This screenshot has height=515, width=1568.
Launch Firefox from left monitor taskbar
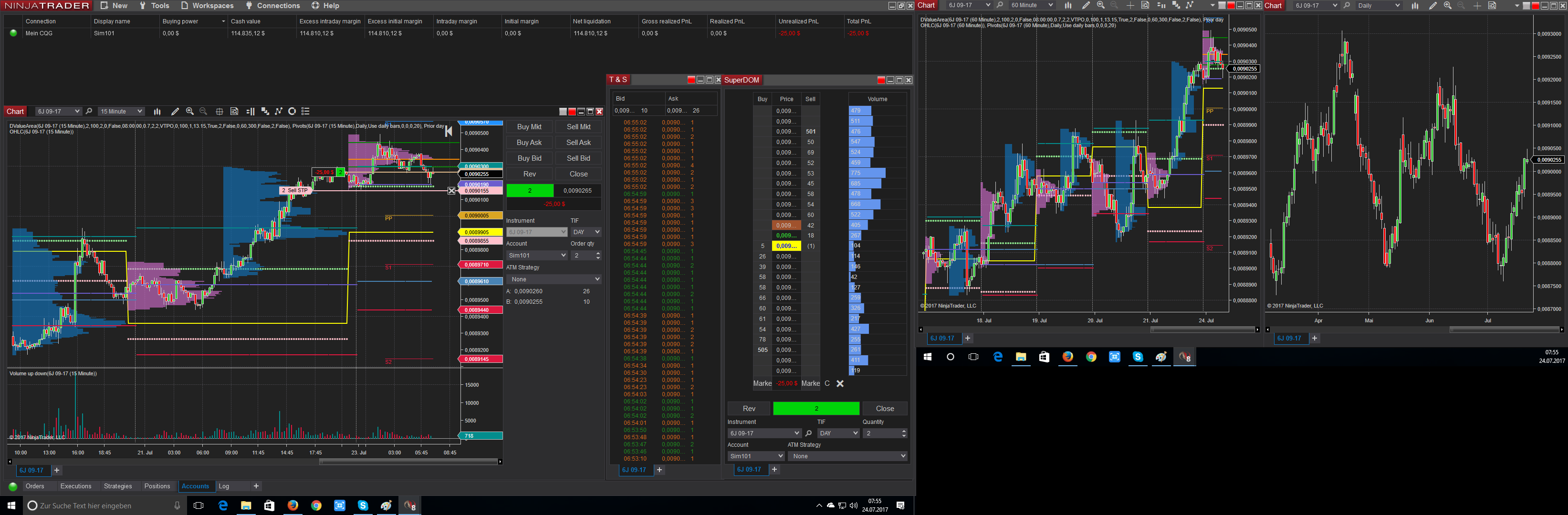[293, 505]
